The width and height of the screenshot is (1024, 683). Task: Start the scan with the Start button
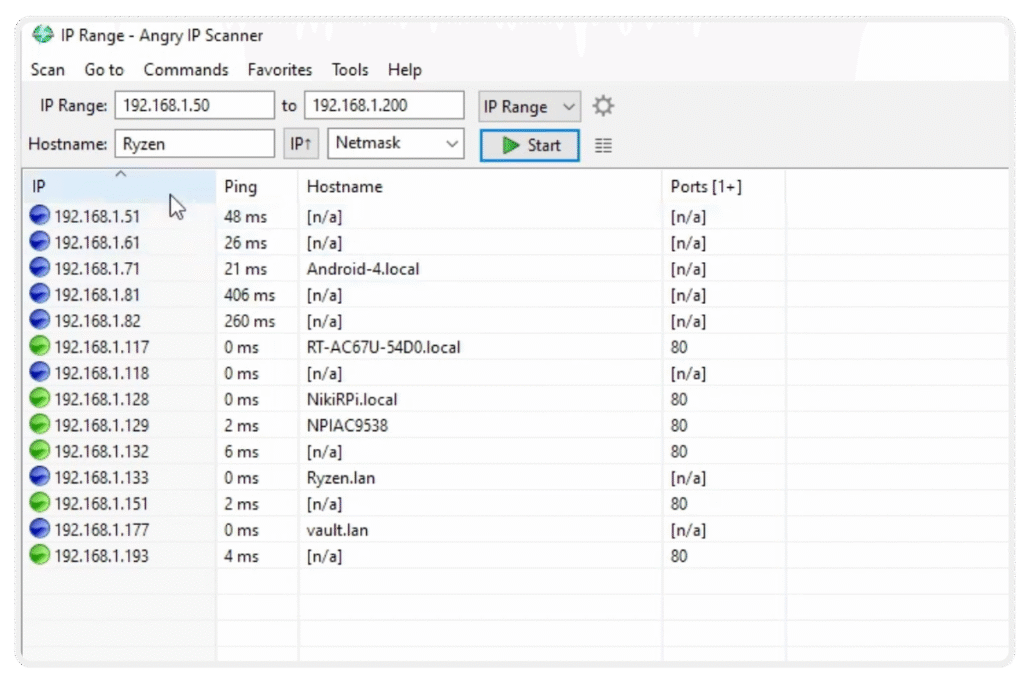530,145
